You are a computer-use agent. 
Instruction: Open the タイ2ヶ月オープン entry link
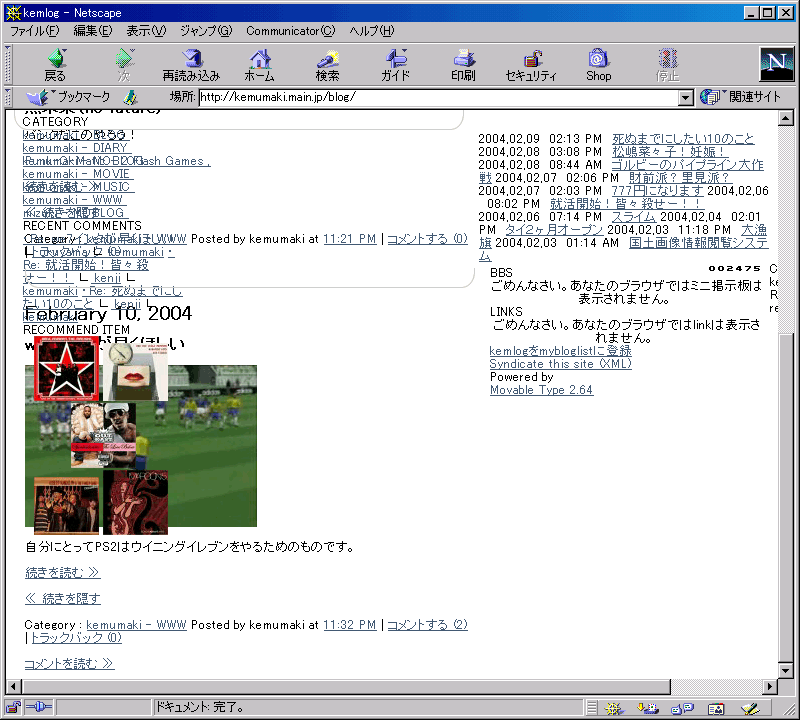[554, 230]
